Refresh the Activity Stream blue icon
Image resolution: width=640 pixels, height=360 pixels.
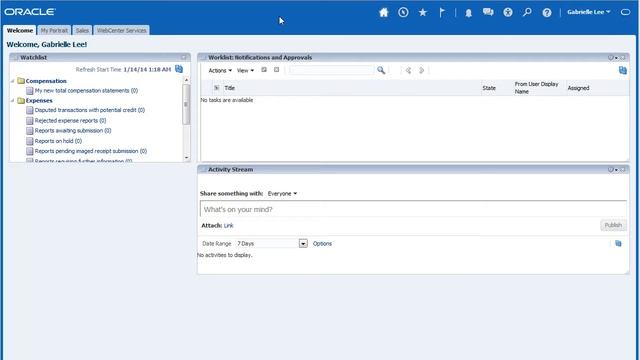tap(618, 243)
